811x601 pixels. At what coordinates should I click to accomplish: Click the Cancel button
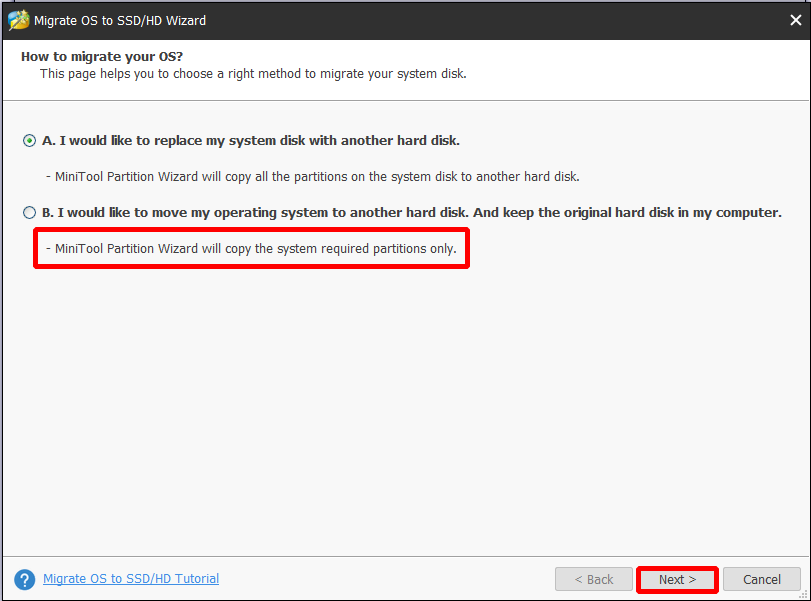(x=762, y=579)
